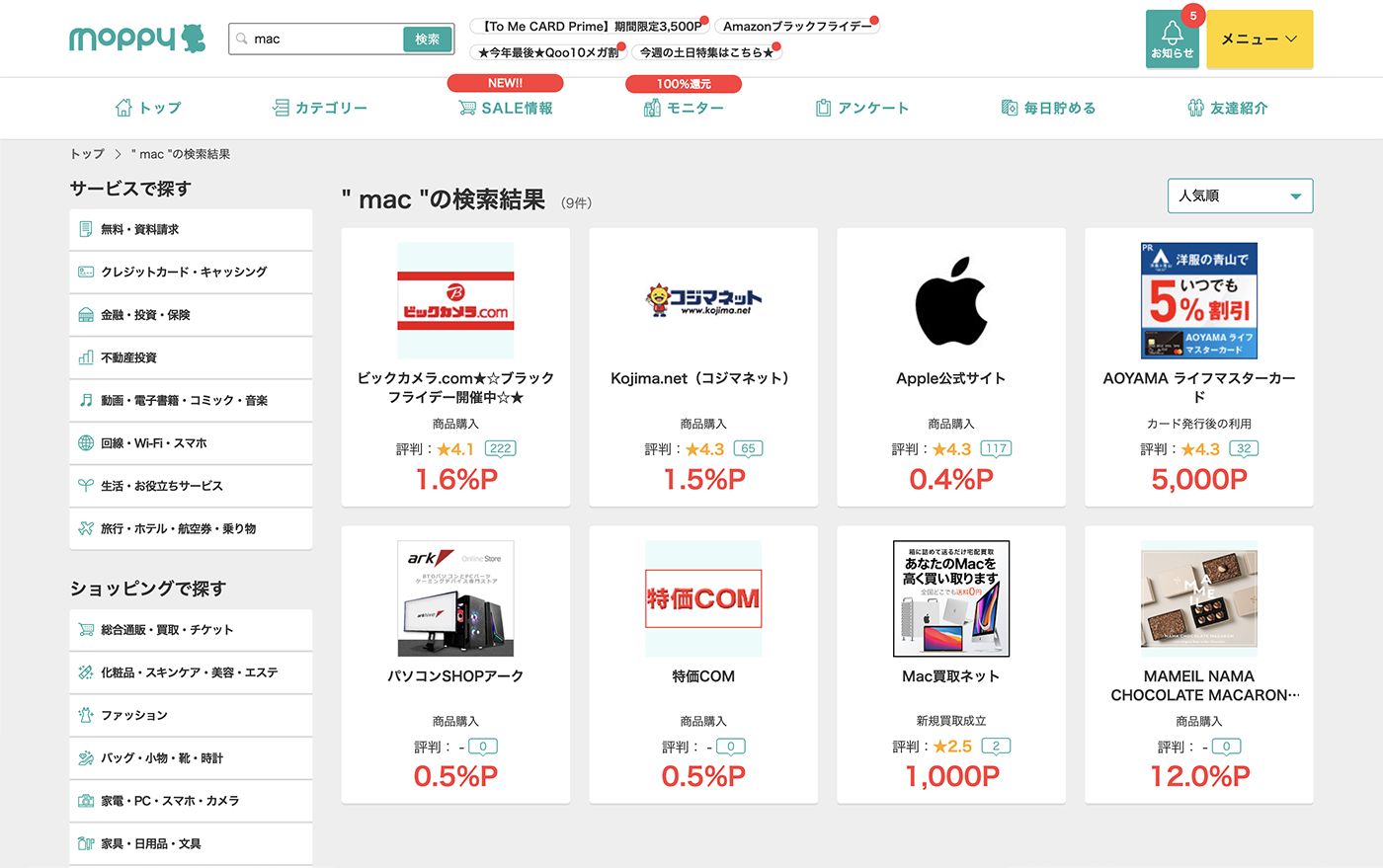The image size is (1383, 868).
Task: Click the モニター shop icon
Action: coord(652,108)
